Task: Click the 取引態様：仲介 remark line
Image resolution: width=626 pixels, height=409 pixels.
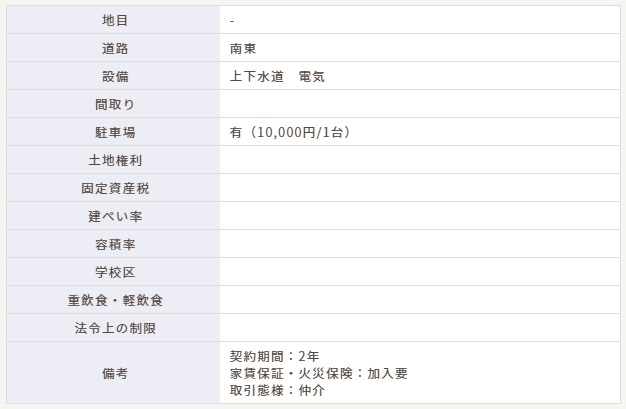Action: tap(277, 390)
